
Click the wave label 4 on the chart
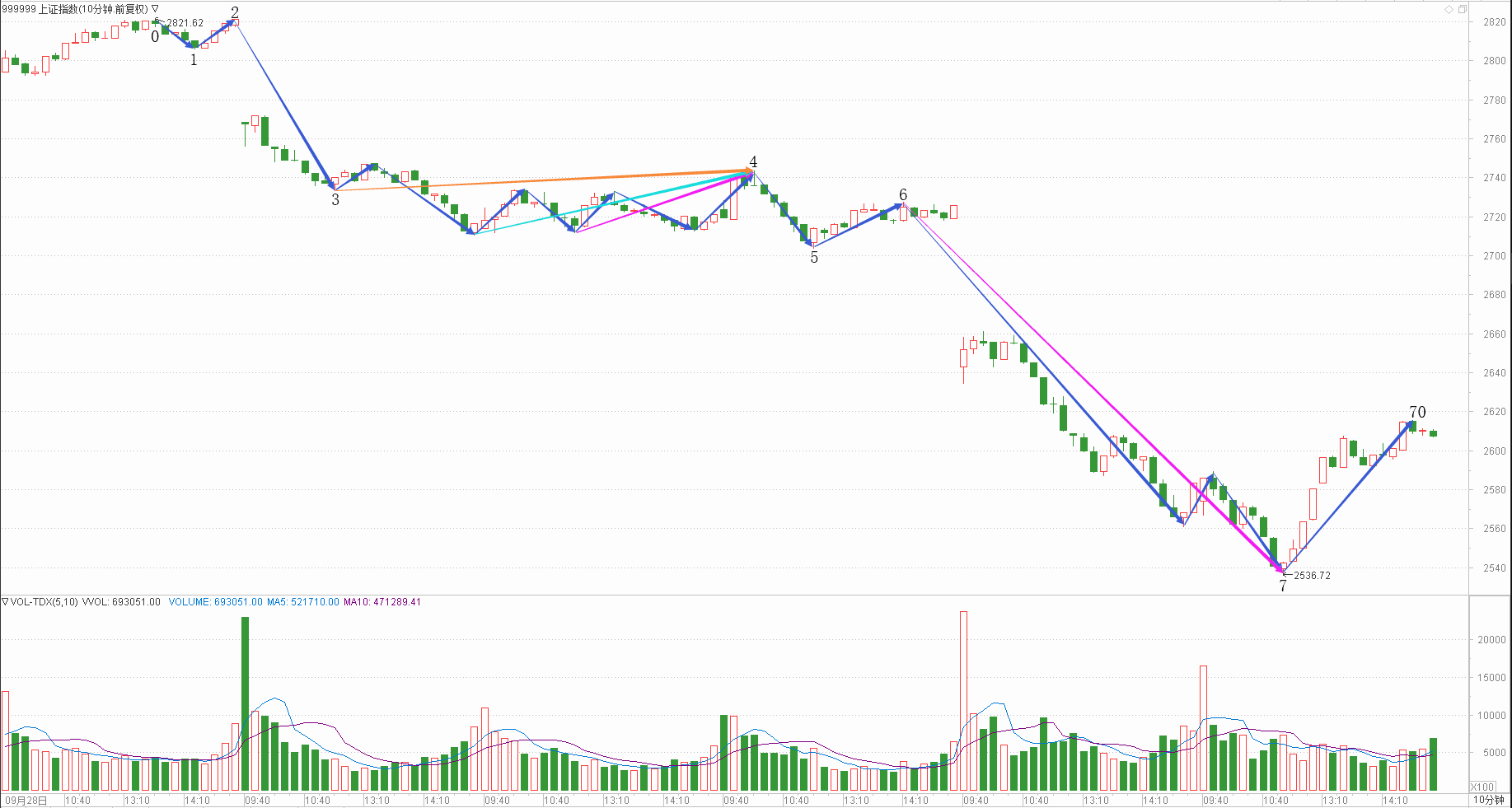pyautogui.click(x=753, y=161)
